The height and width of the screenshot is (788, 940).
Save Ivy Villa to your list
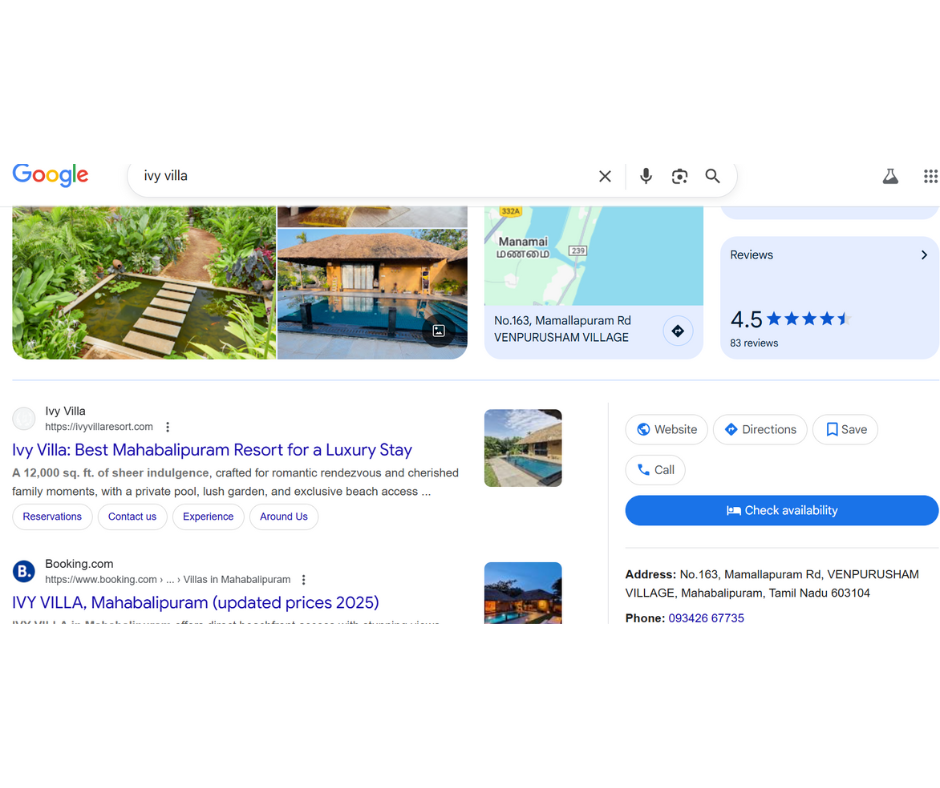tap(845, 430)
